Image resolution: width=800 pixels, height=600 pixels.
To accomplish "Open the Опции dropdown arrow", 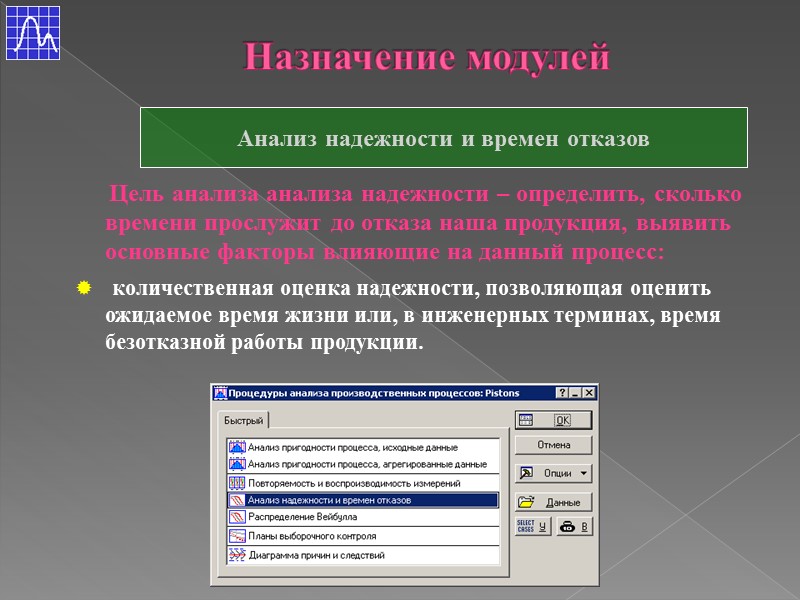I will (x=584, y=474).
